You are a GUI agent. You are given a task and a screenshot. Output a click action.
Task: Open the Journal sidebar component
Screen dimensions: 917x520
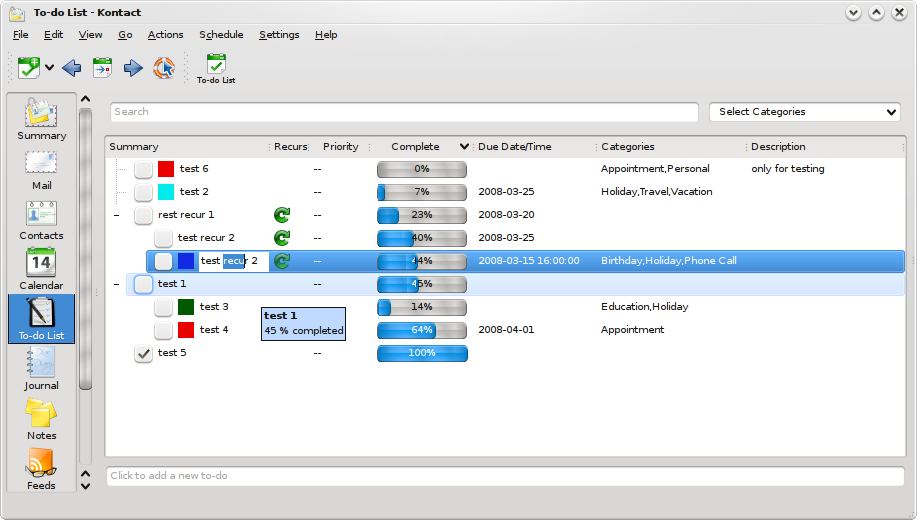pos(42,369)
